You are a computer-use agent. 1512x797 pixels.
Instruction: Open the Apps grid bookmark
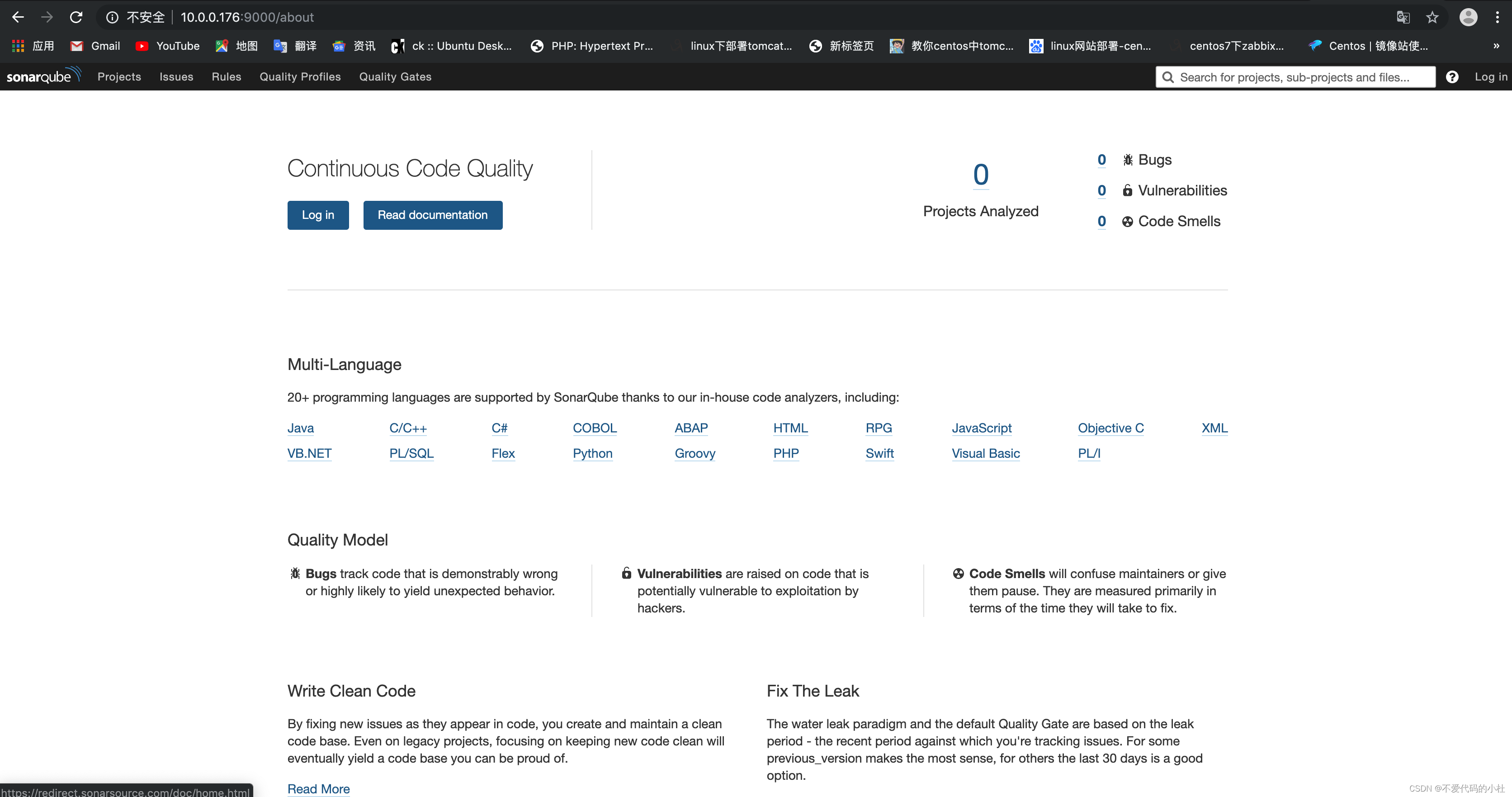tap(33, 46)
